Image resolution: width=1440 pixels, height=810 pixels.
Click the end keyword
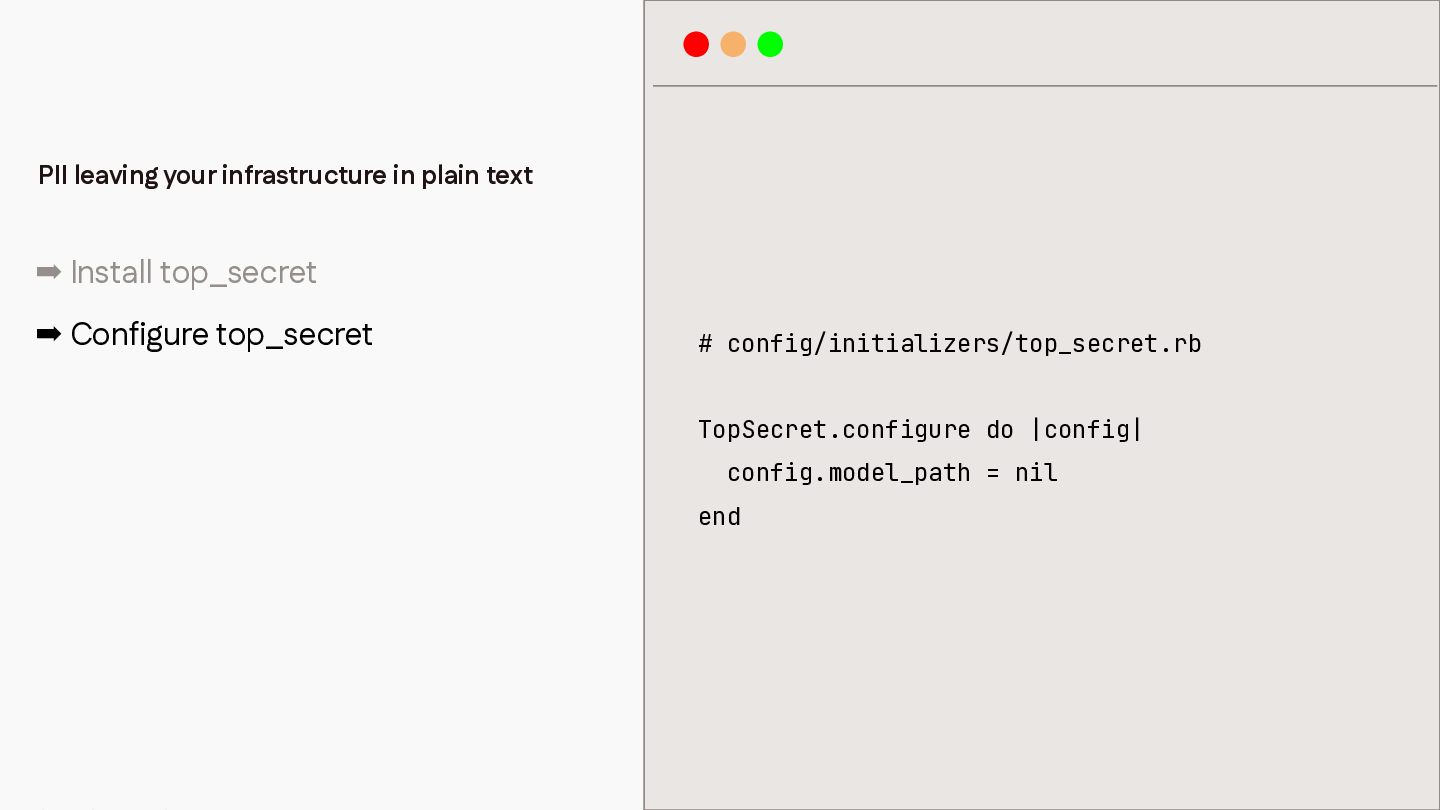coord(719,517)
